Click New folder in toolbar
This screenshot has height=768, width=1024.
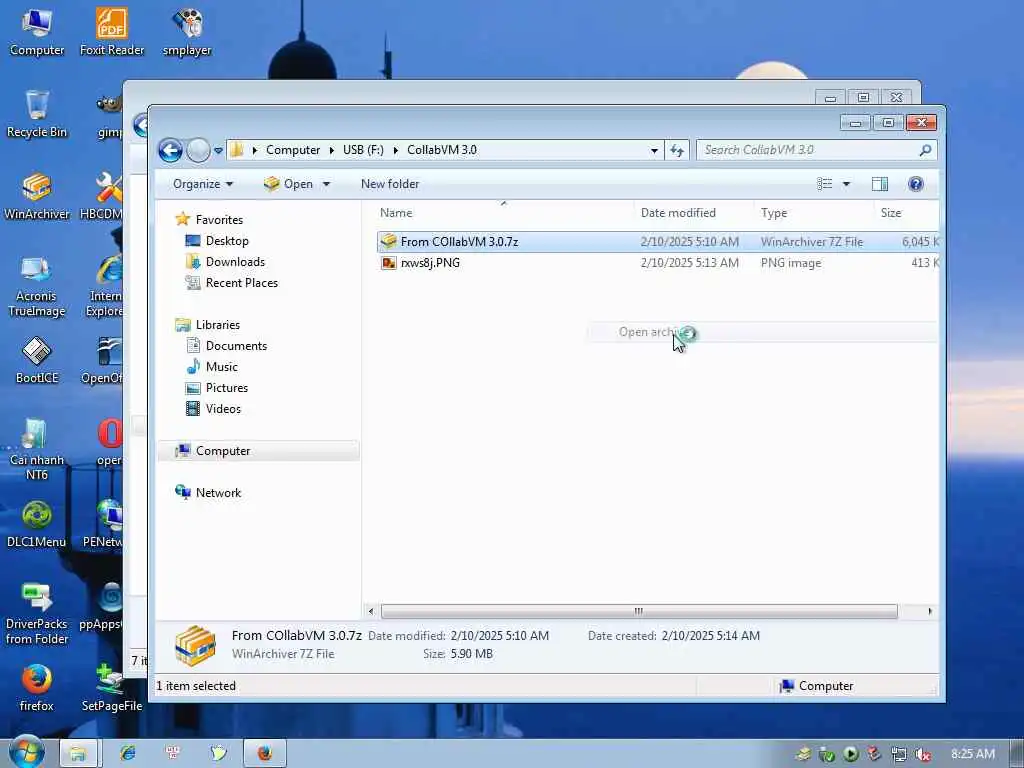point(390,184)
